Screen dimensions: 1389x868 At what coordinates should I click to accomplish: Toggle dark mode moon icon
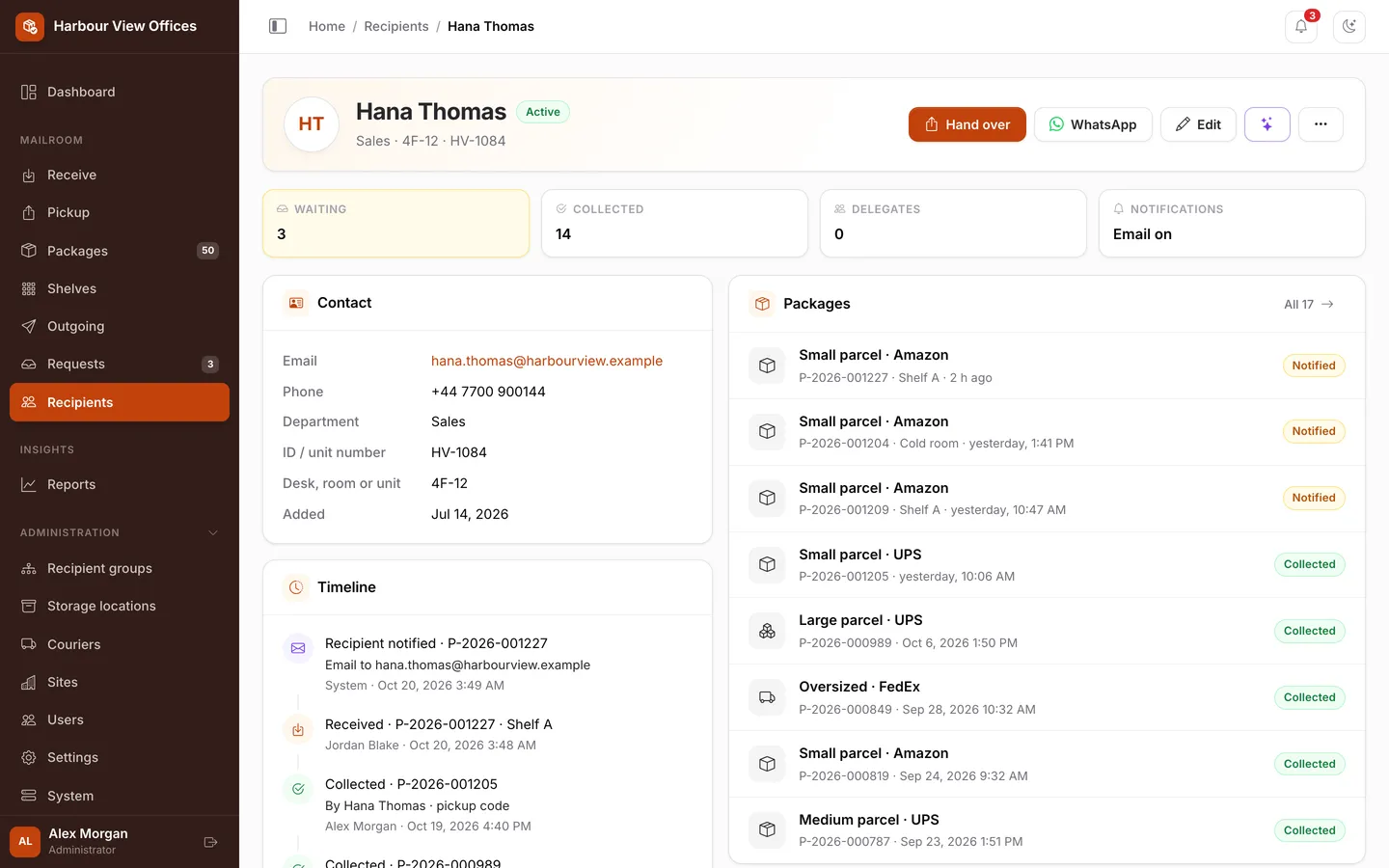pyautogui.click(x=1349, y=26)
